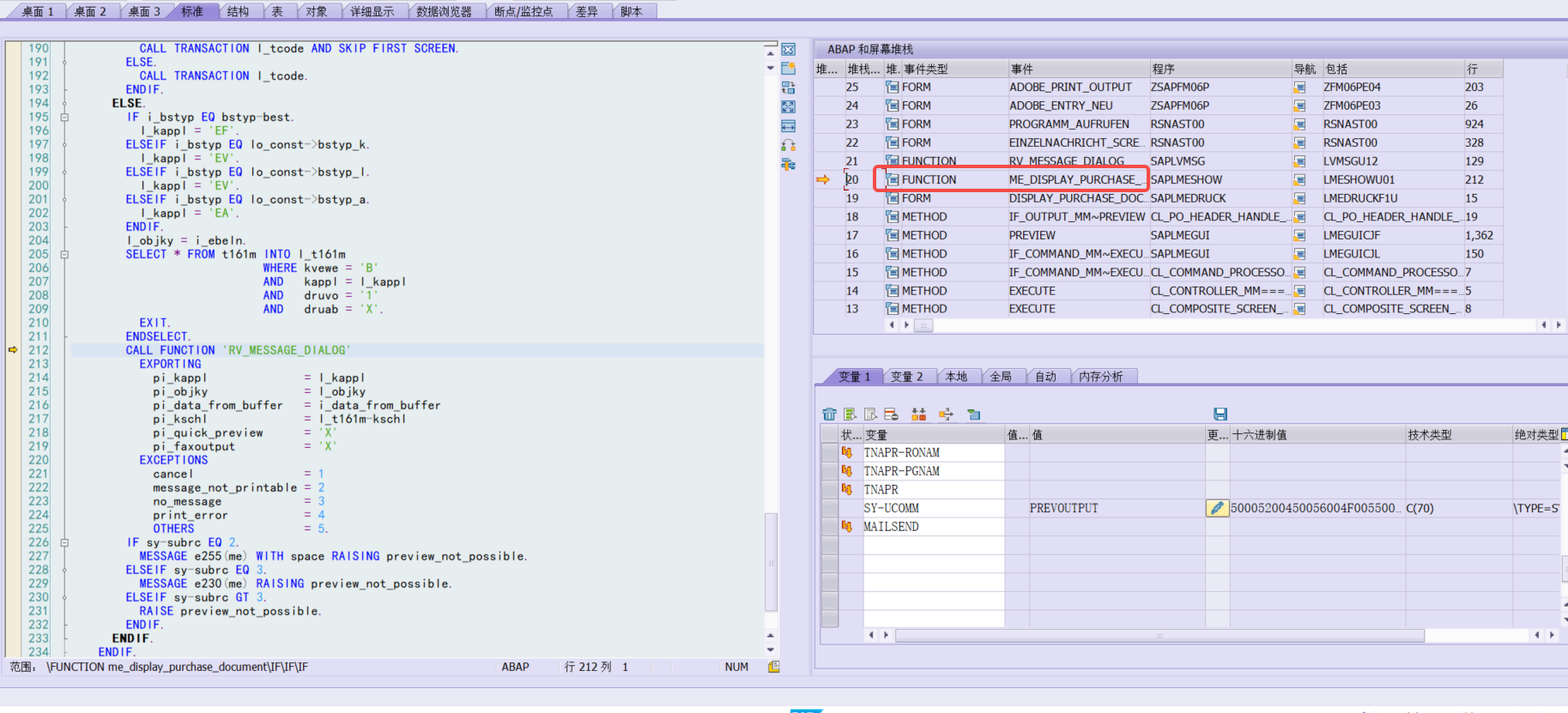Select the row selector for TNAPR-PGNAM
This screenshot has height=713, width=1568.
click(x=829, y=471)
